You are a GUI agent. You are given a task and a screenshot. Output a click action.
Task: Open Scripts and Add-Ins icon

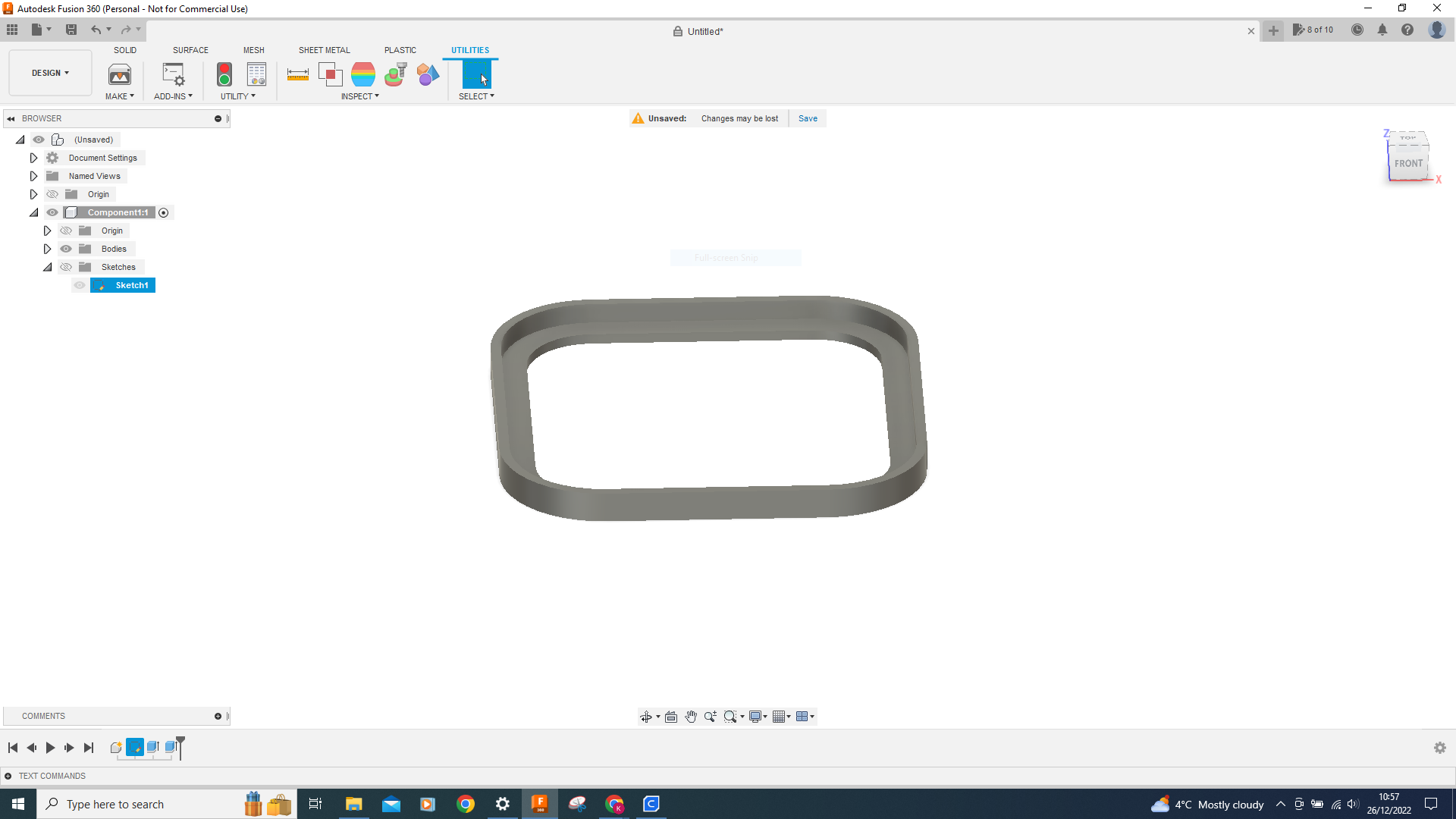pyautogui.click(x=174, y=74)
